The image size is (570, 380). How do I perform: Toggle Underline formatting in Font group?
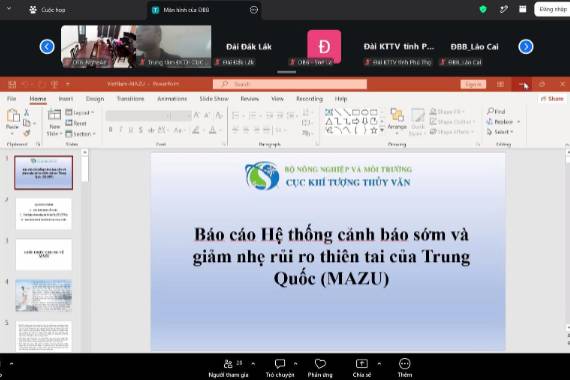click(x=131, y=129)
